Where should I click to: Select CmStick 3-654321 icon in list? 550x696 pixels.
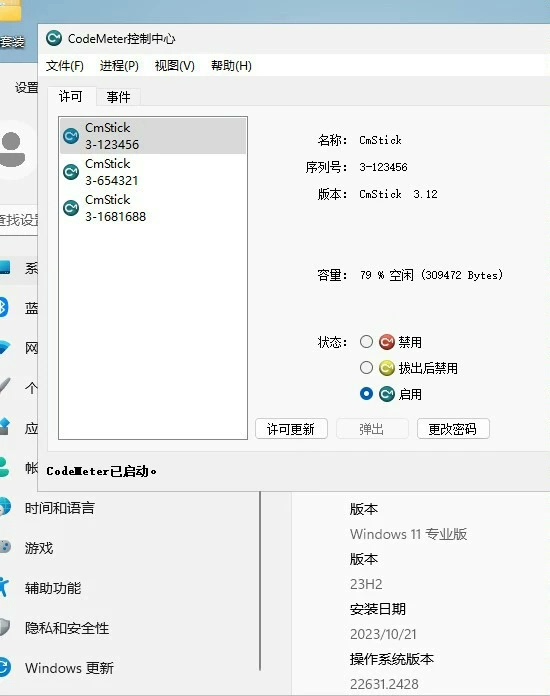click(x=71, y=172)
